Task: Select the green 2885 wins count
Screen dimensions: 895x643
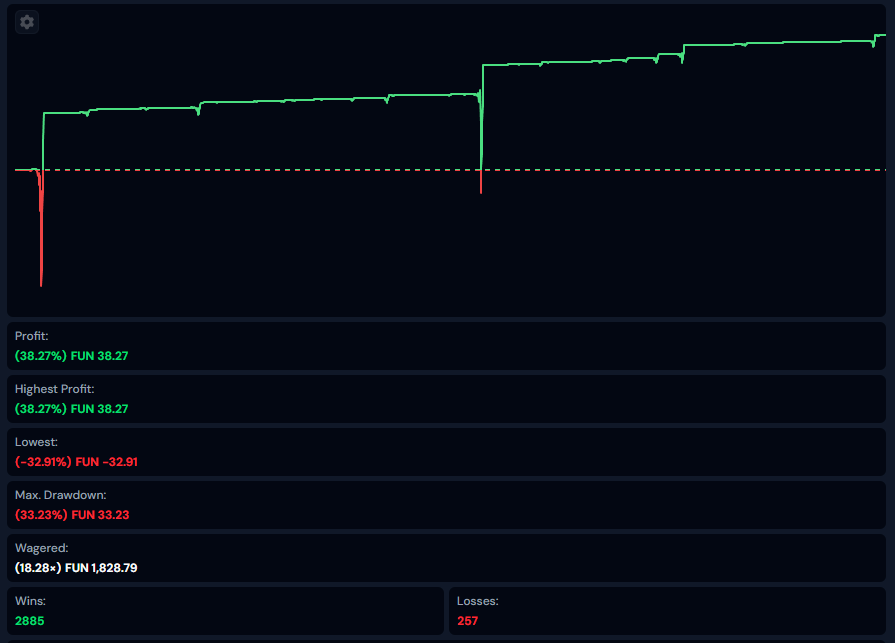Action: 30,621
